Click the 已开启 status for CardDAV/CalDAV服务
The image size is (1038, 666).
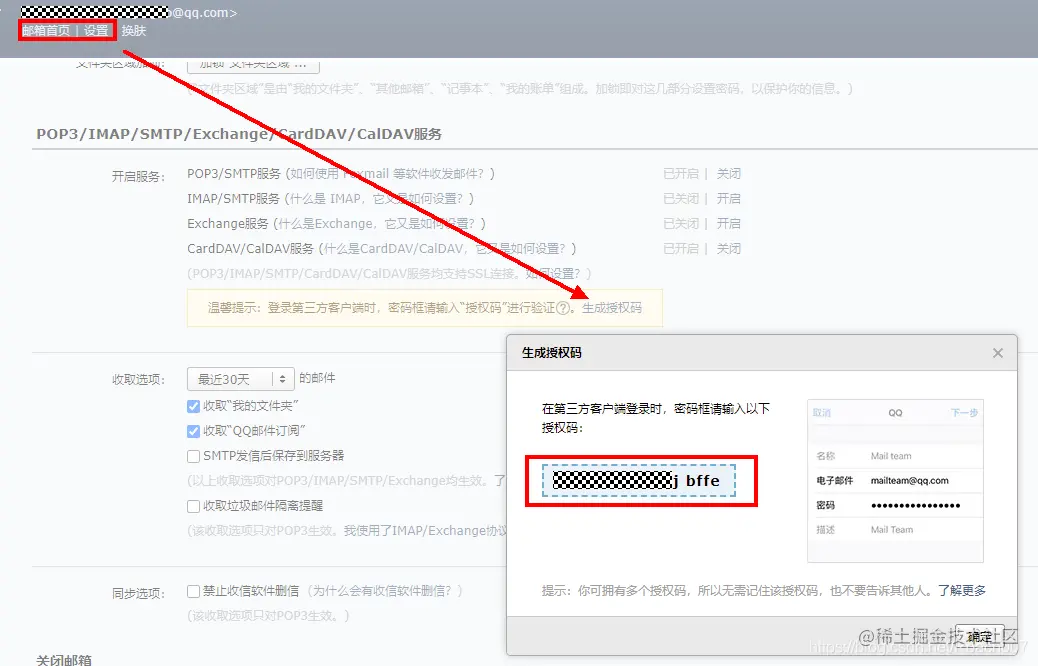pos(681,249)
